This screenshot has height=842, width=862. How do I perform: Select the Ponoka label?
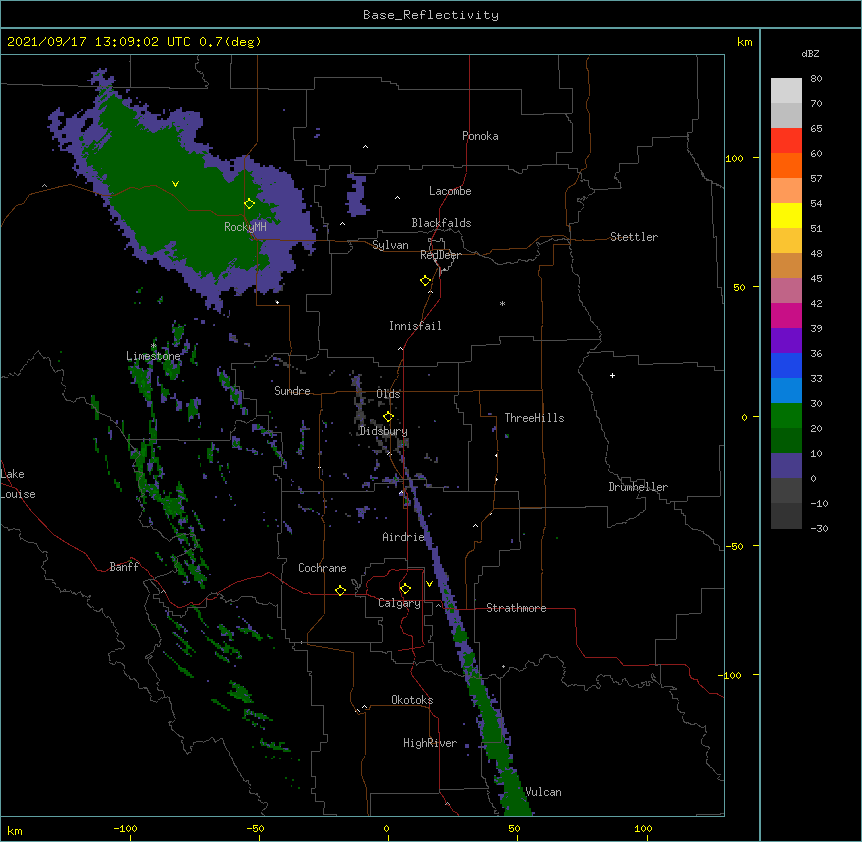click(480, 136)
